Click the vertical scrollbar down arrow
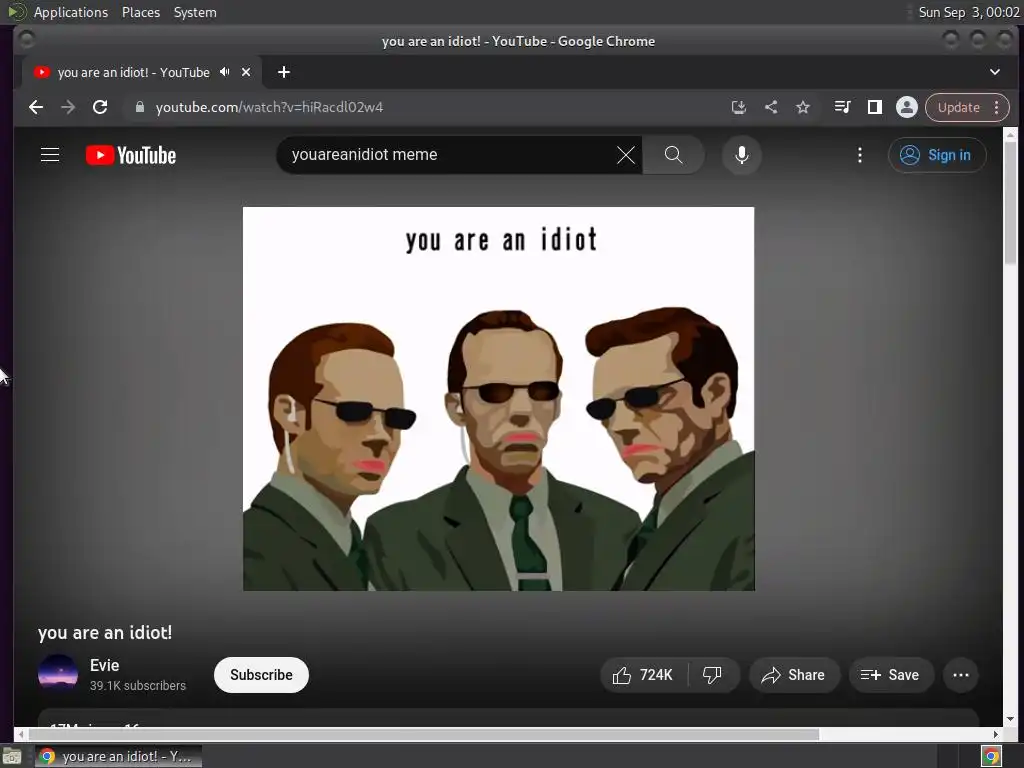Screen dimensions: 1024x768 click(x=1010, y=719)
